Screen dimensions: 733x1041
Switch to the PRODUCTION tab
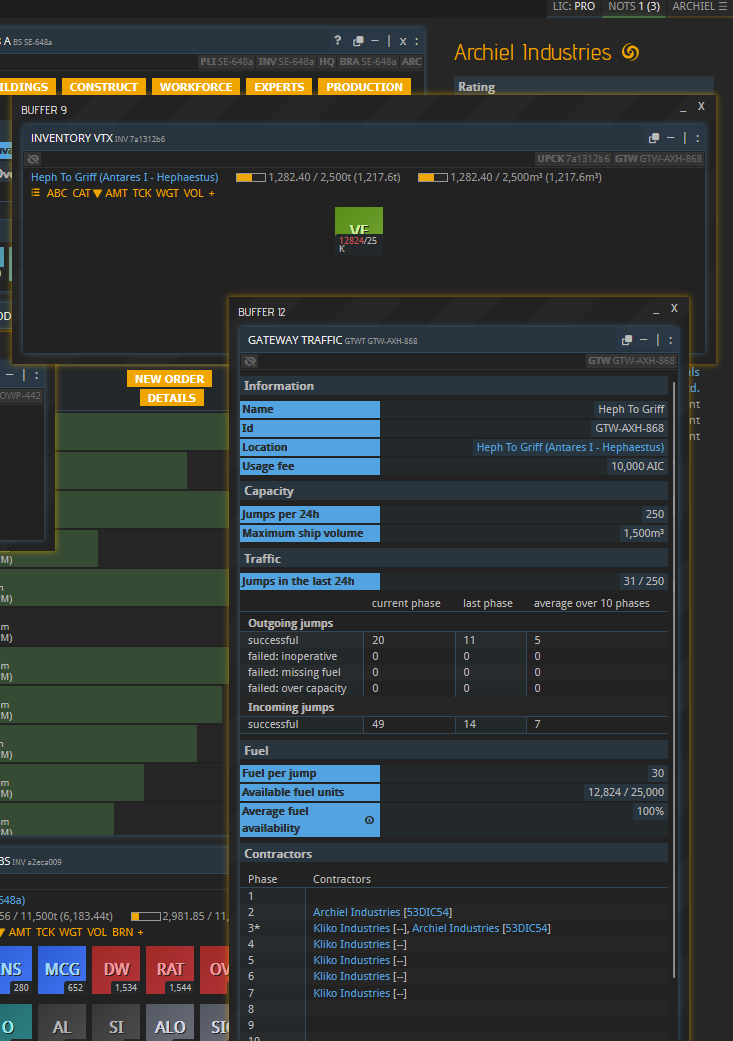tap(364, 87)
